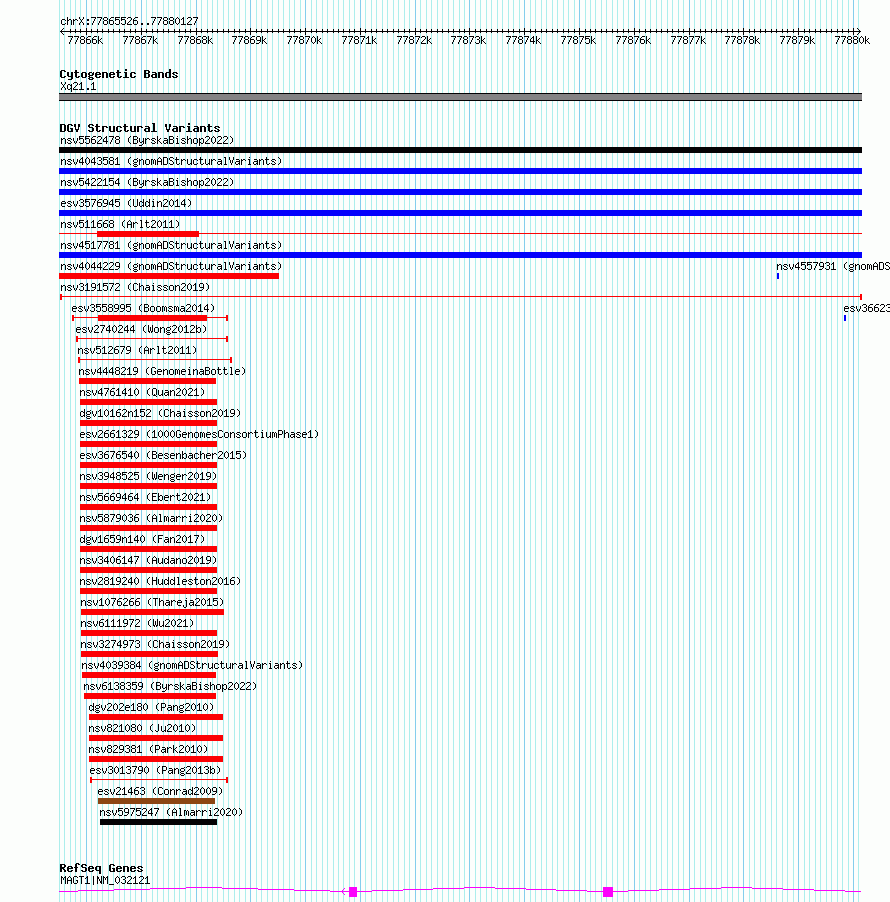Click nsv6138359 (ByrskaBishop2022) label

pos(170,686)
